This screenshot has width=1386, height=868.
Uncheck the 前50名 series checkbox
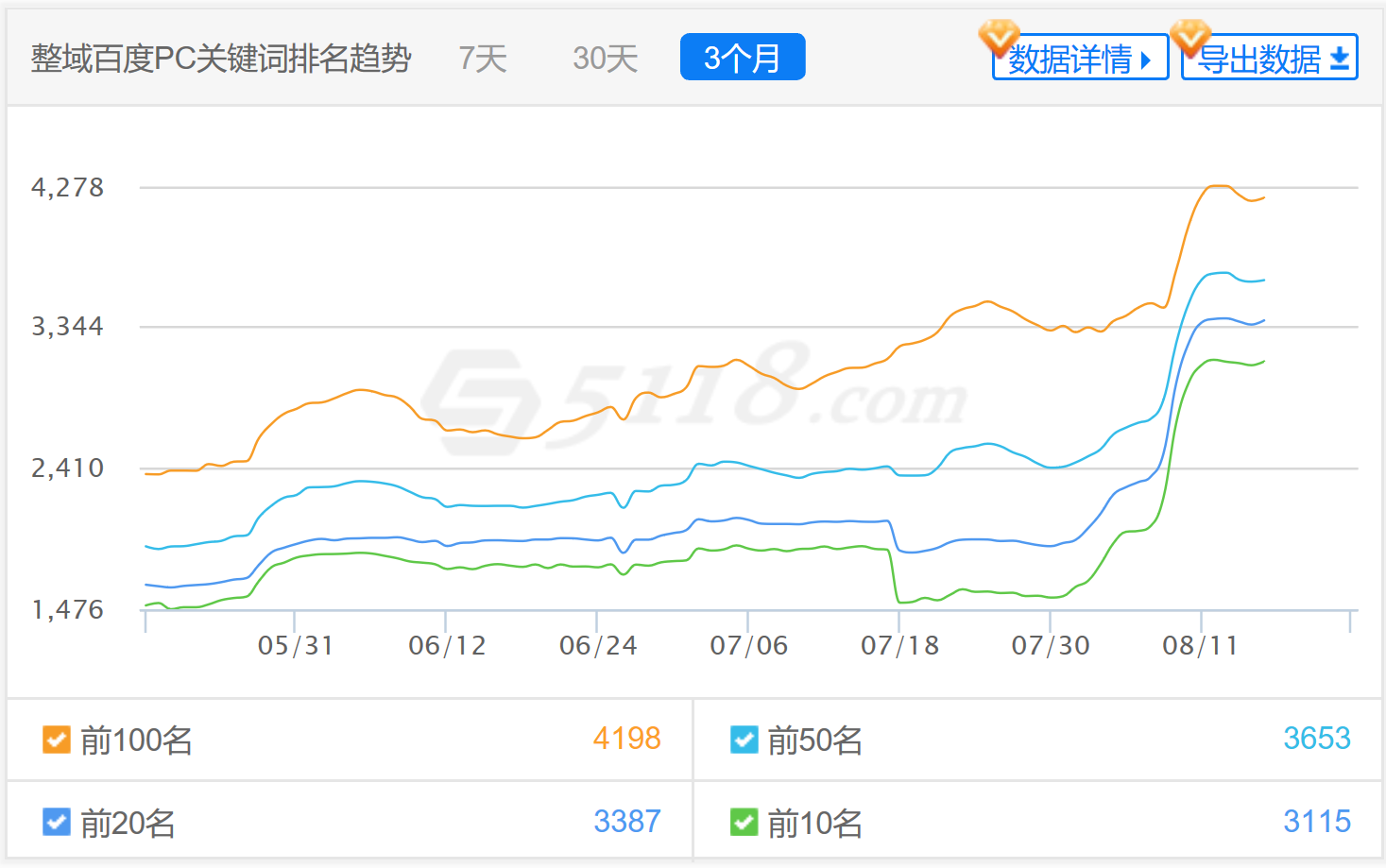point(744,740)
